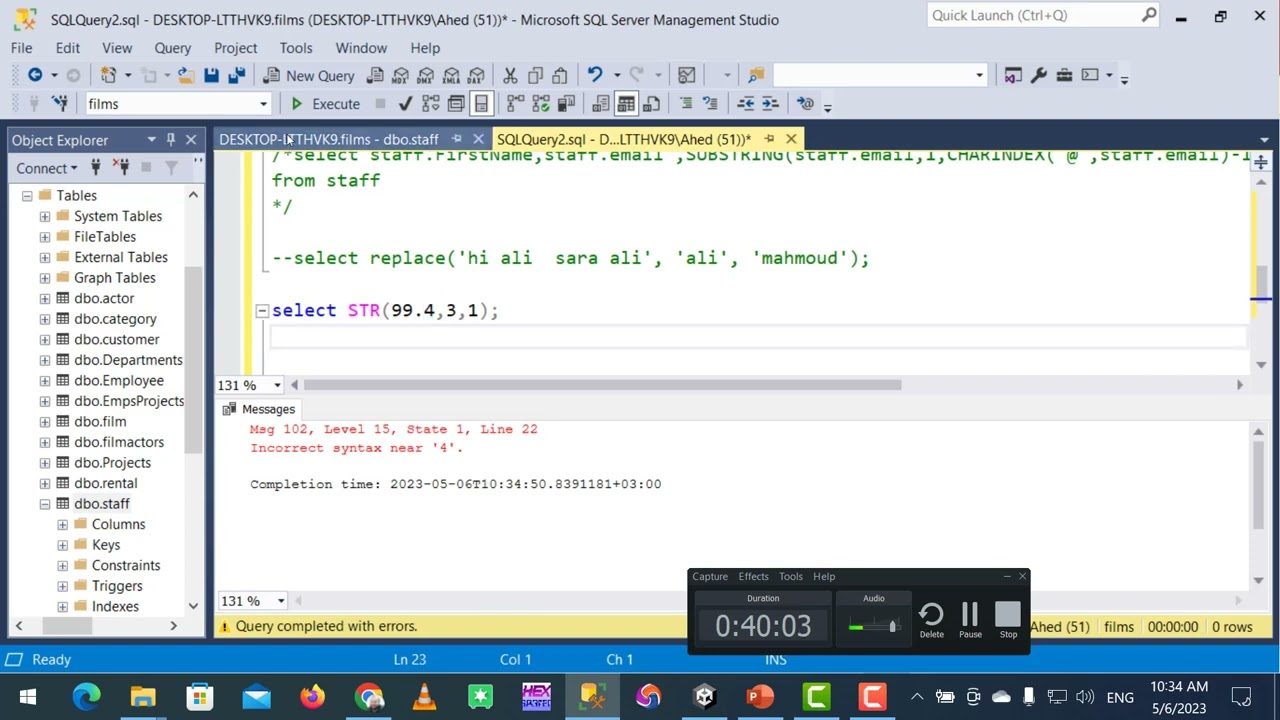Click the Pause button in recorder
1280x720 pixels.
970,620
